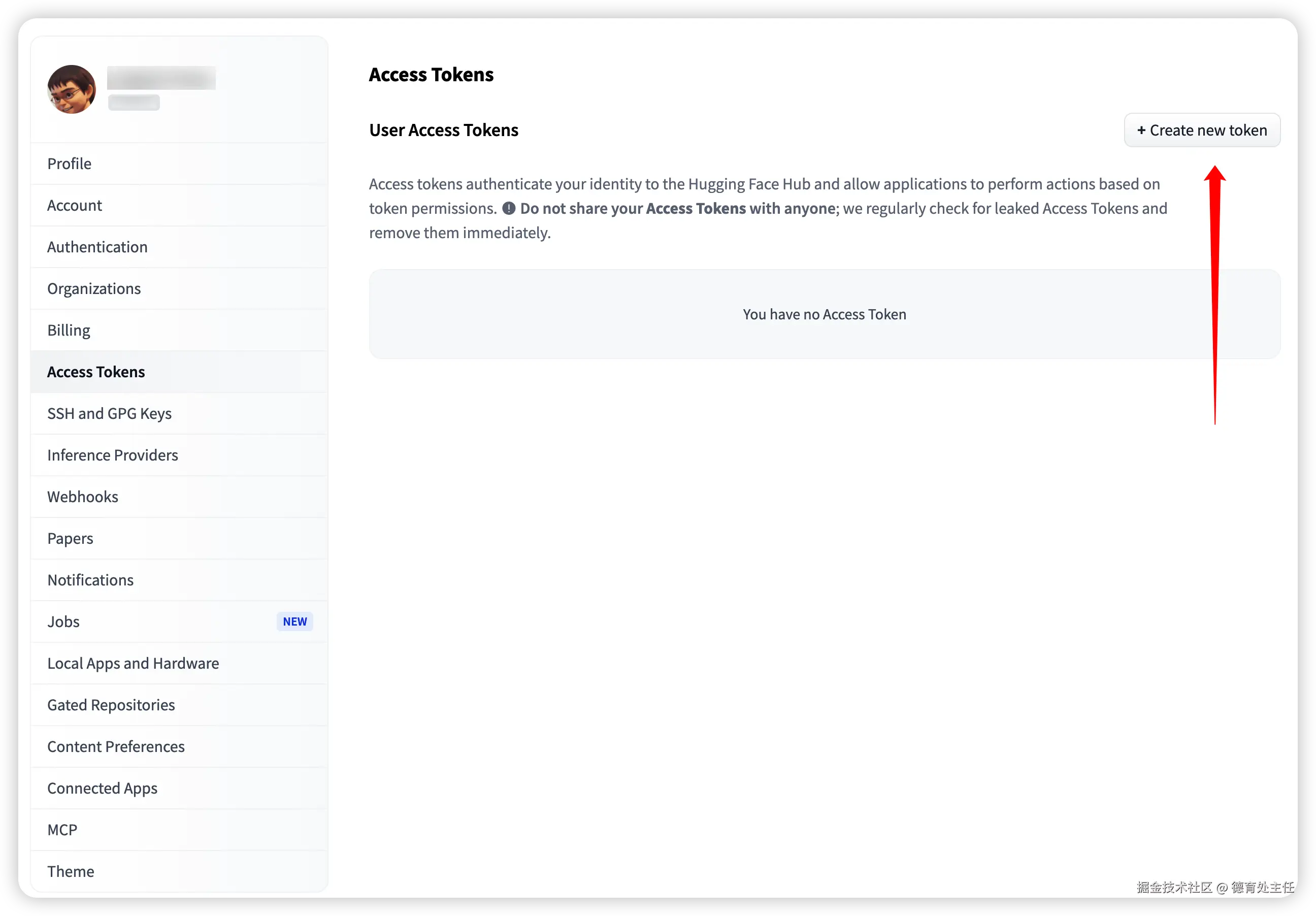Open the Profile settings page
The height and width of the screenshot is (916, 1316).
tap(70, 164)
